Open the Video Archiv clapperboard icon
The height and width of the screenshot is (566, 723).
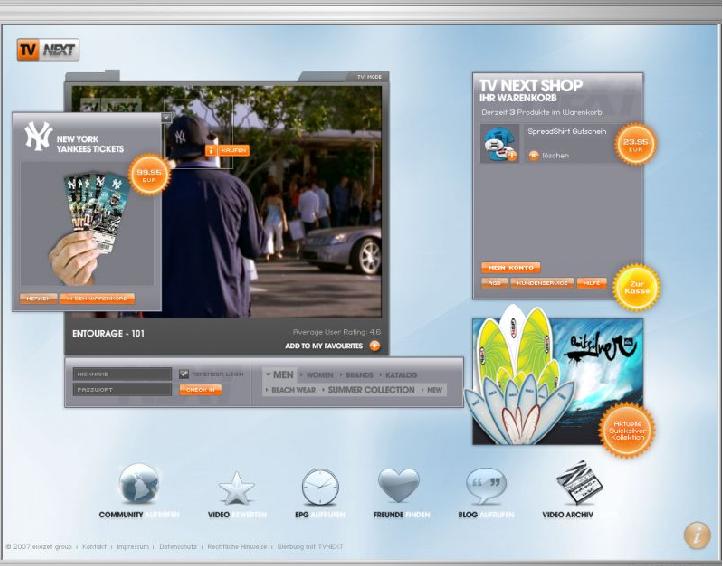point(579,482)
